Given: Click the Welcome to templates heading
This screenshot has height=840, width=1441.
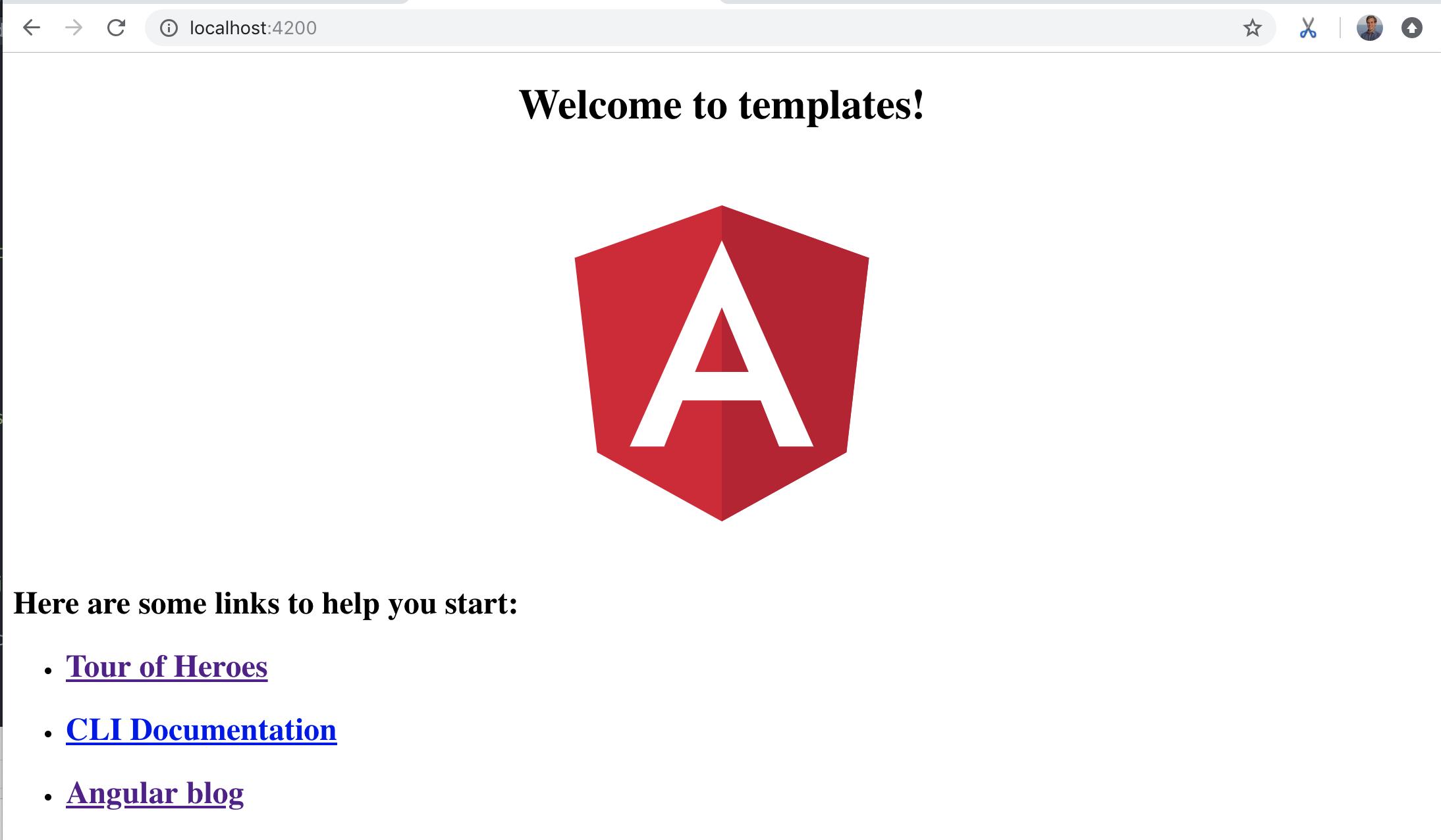Looking at the screenshot, I should tap(720, 105).
